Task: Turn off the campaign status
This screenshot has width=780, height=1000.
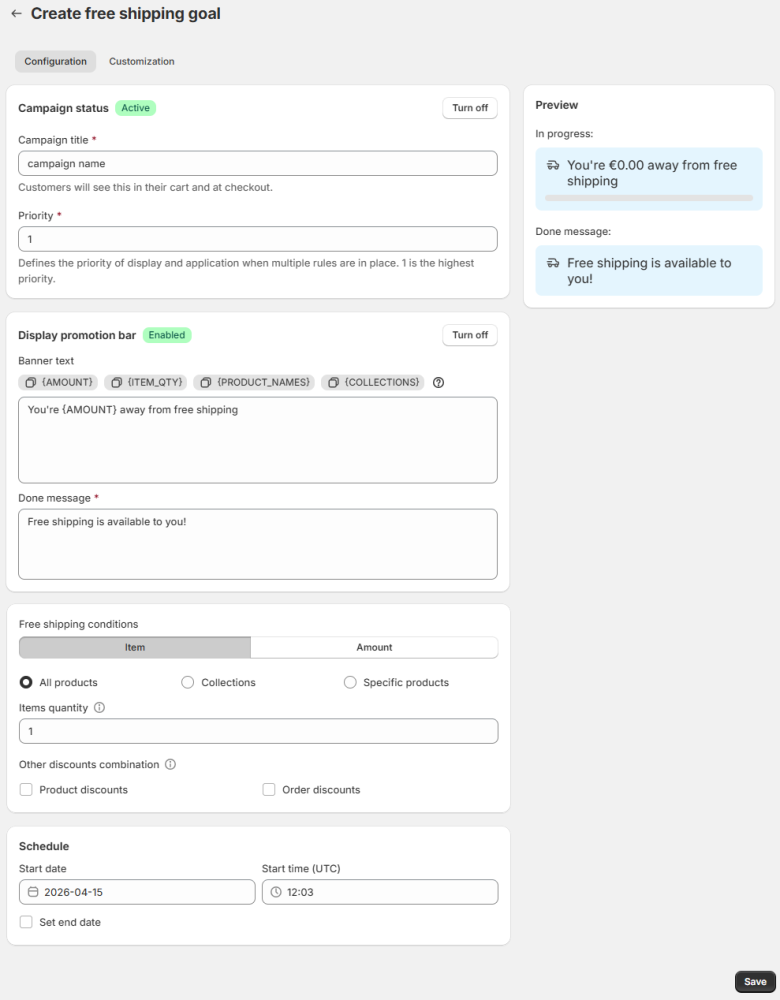Action: point(469,108)
